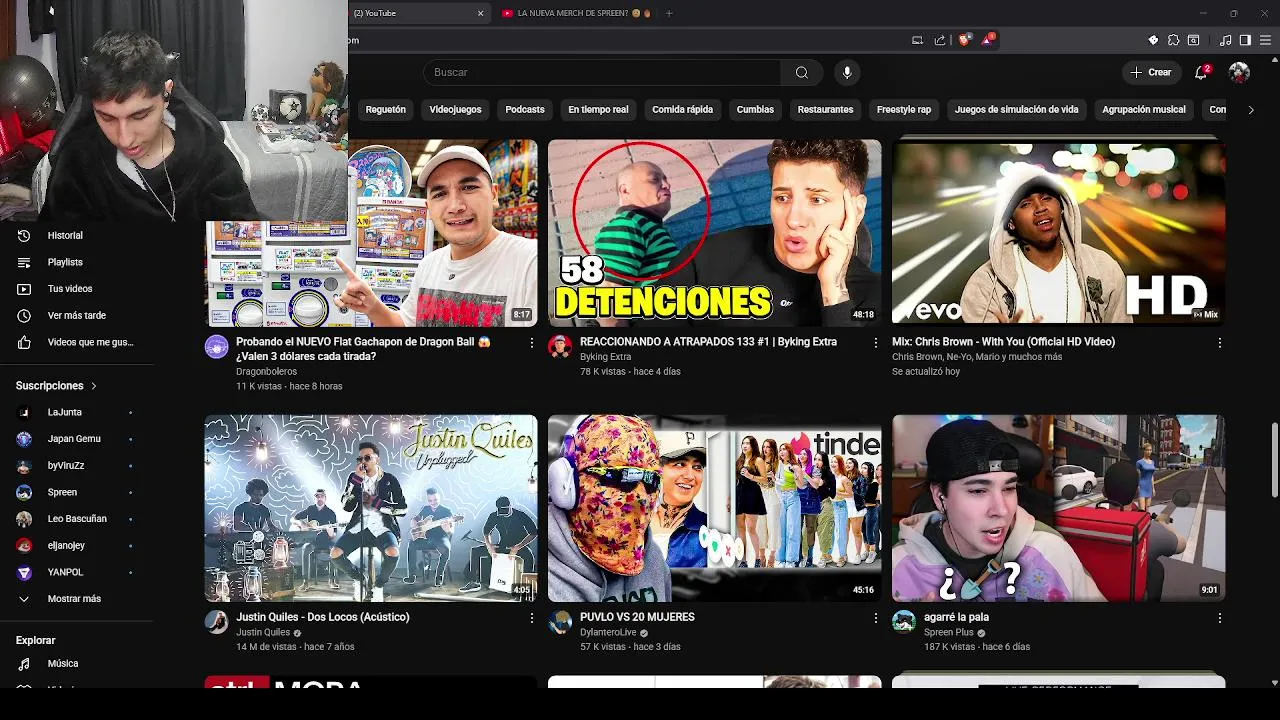This screenshot has width=1280, height=720.
Task: Open the browser media control music icon
Action: click(1226, 40)
